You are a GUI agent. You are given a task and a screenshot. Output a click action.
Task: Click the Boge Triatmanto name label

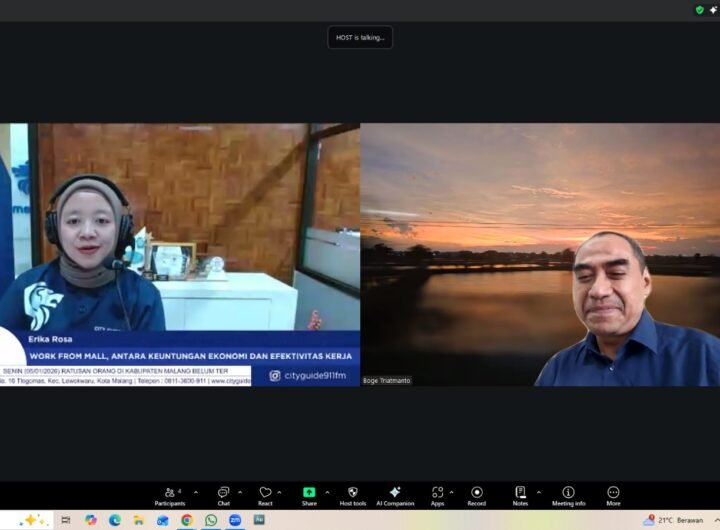point(386,380)
